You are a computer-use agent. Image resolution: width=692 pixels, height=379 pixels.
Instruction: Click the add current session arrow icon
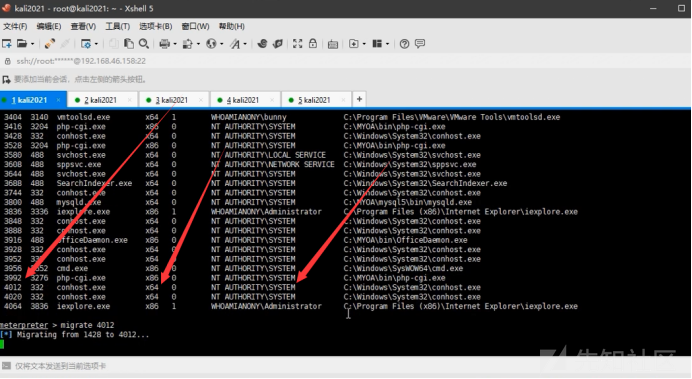click(6, 80)
